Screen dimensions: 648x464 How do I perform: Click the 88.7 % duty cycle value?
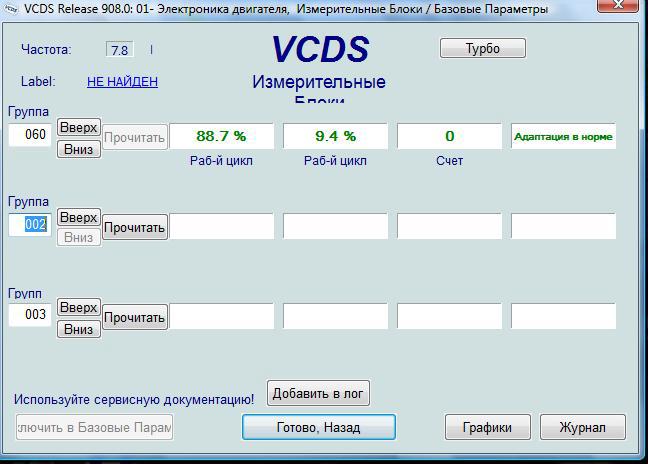tap(221, 136)
